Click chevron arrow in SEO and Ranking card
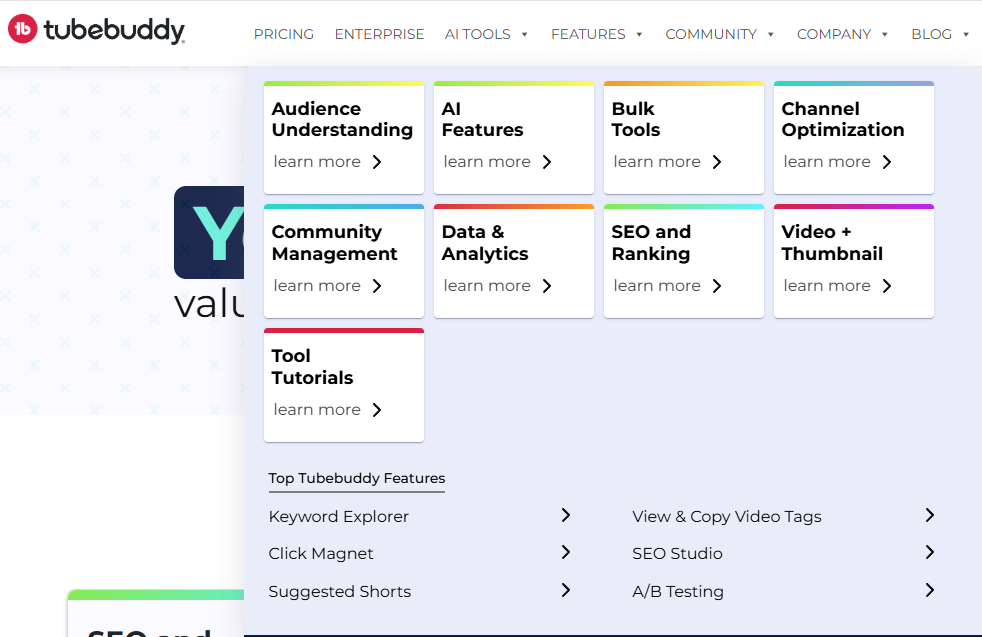This screenshot has height=637, width=982. tap(717, 286)
